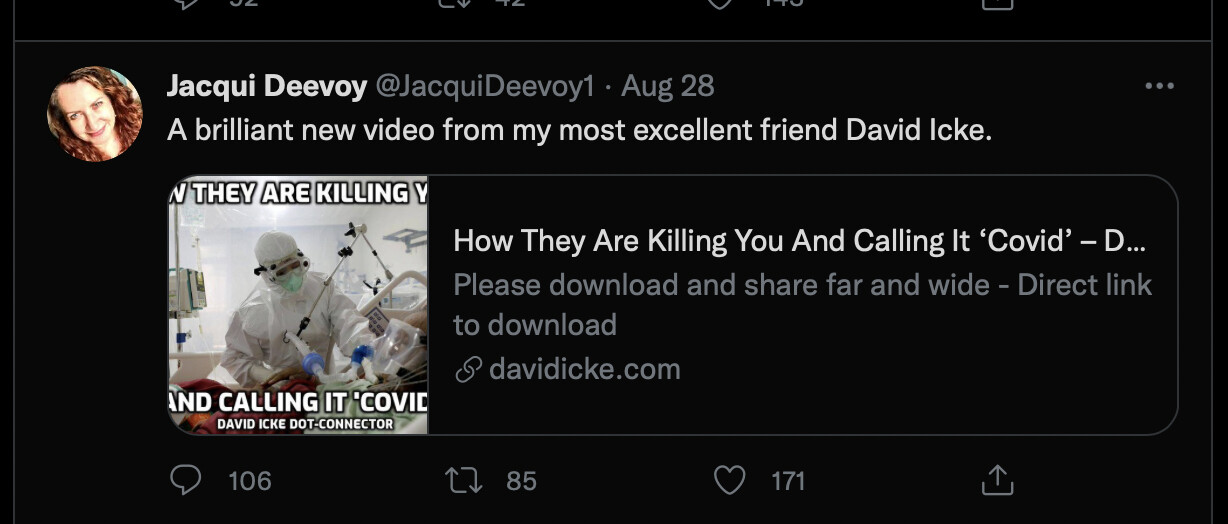This screenshot has width=1228, height=524.
Task: Like the tweet with the heart icon
Action: coord(730,481)
